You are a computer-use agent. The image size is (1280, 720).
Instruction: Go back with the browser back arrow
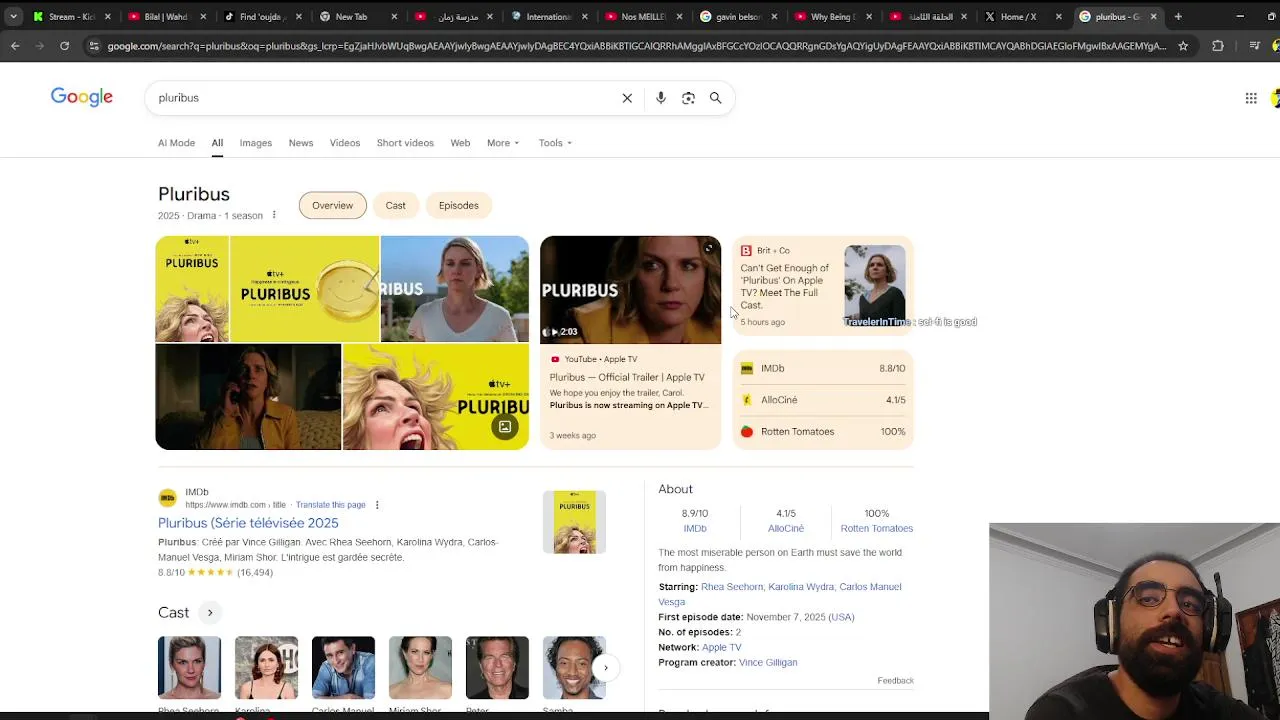(15, 46)
